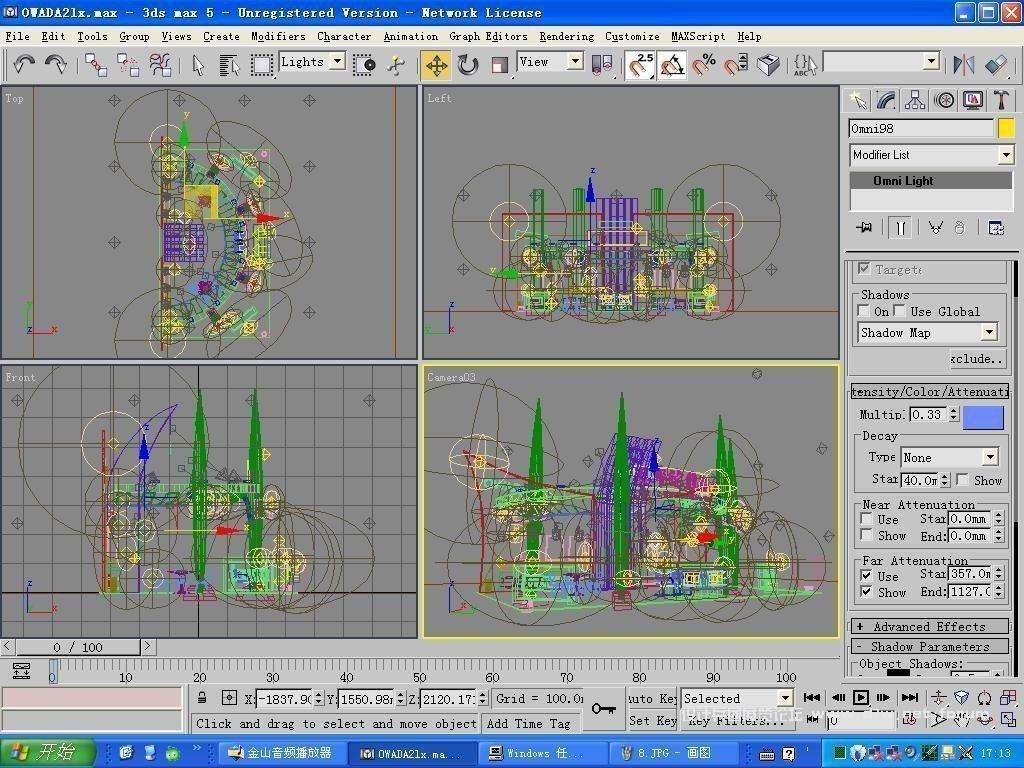The image size is (1024, 768).
Task: Click the Set Key button
Action: click(x=652, y=720)
